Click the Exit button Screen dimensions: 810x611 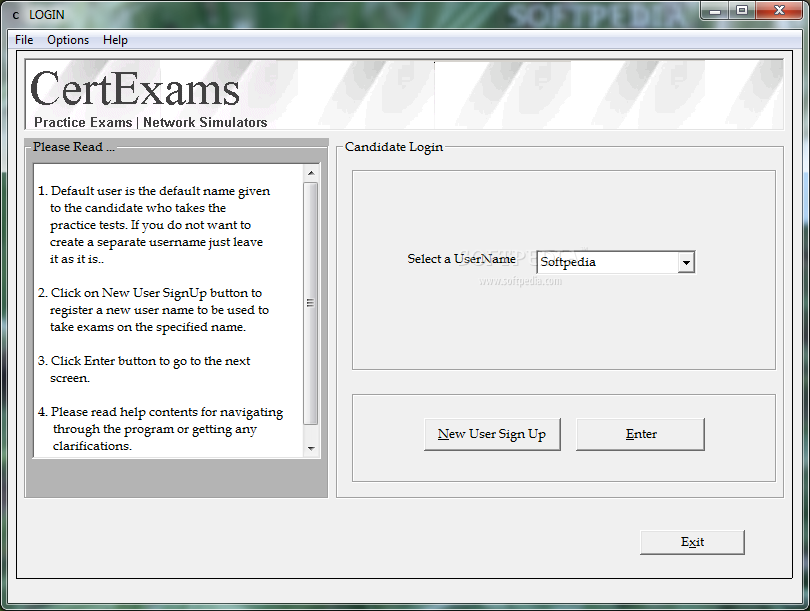692,542
